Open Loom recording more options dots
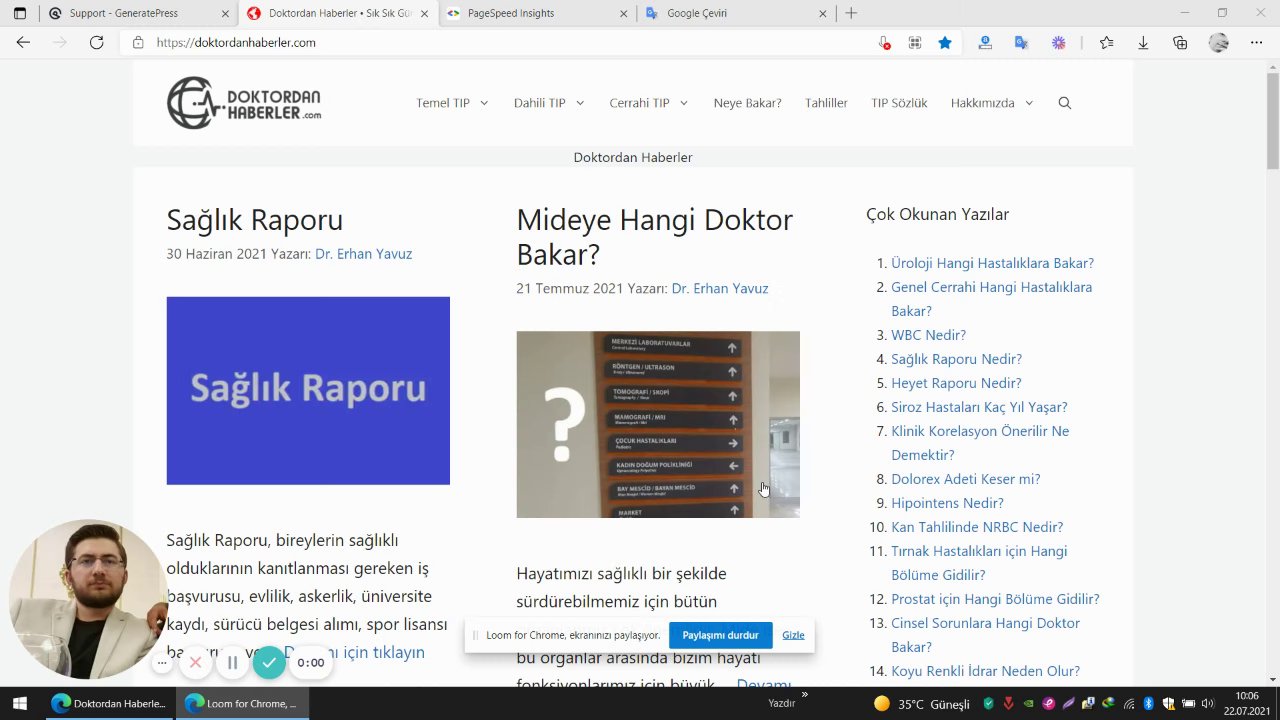This screenshot has height=720, width=1280. 162,662
